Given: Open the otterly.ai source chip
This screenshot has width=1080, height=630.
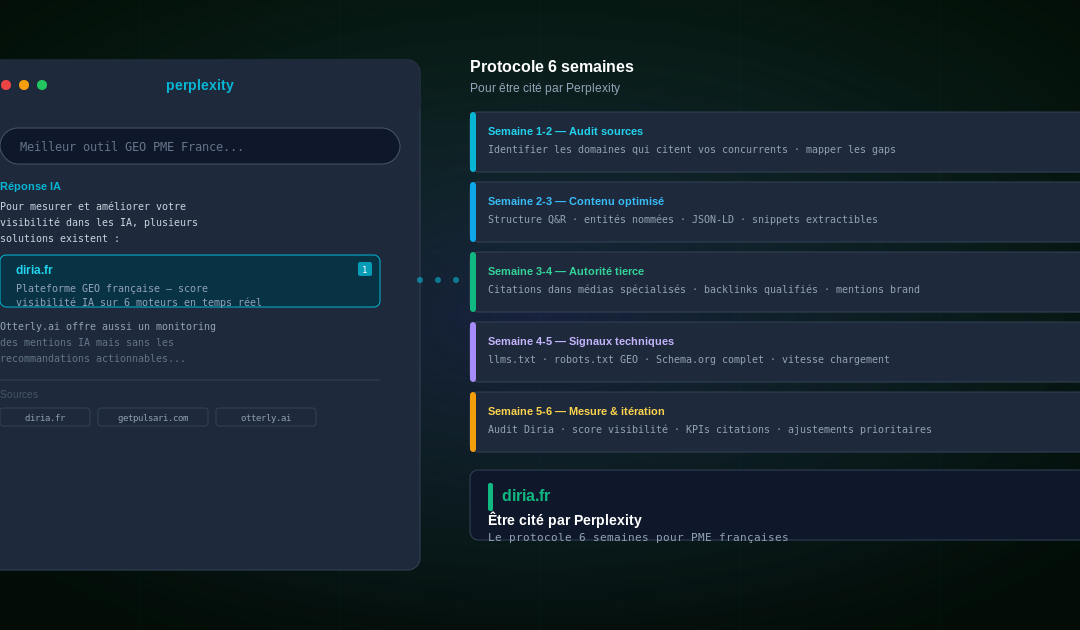Looking at the screenshot, I should pyautogui.click(x=266, y=417).
